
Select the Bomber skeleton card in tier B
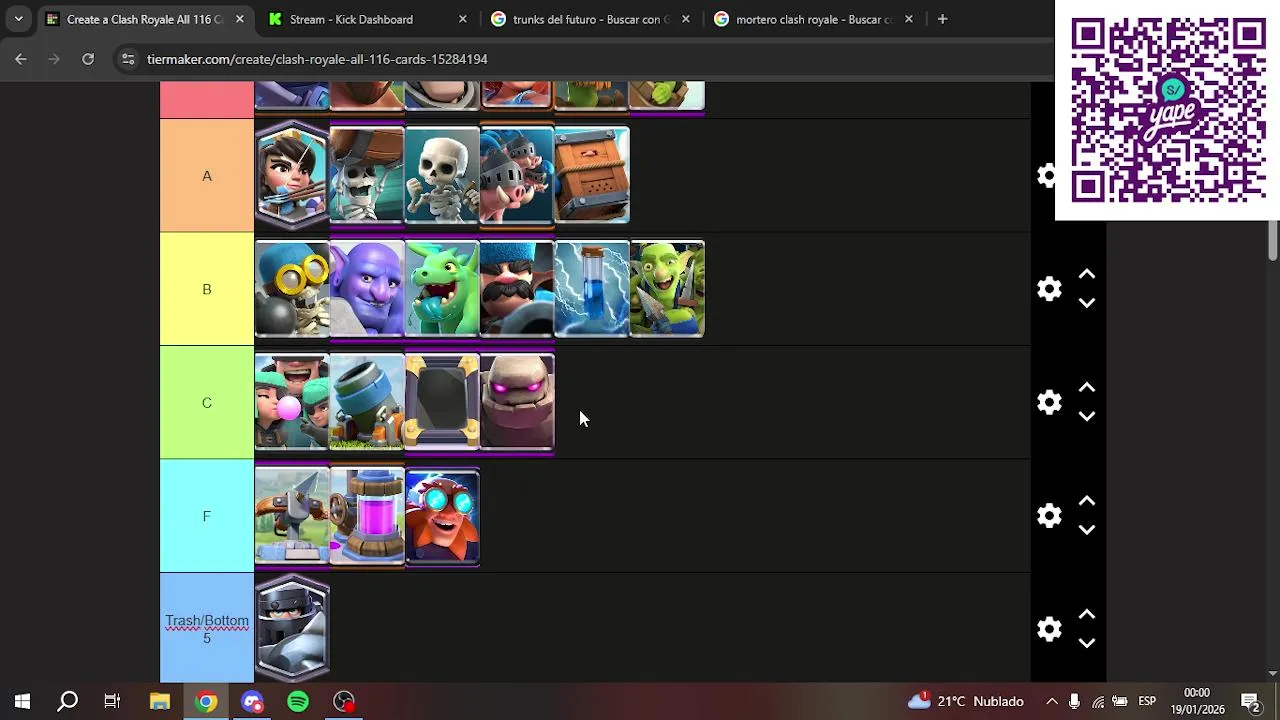click(292, 289)
